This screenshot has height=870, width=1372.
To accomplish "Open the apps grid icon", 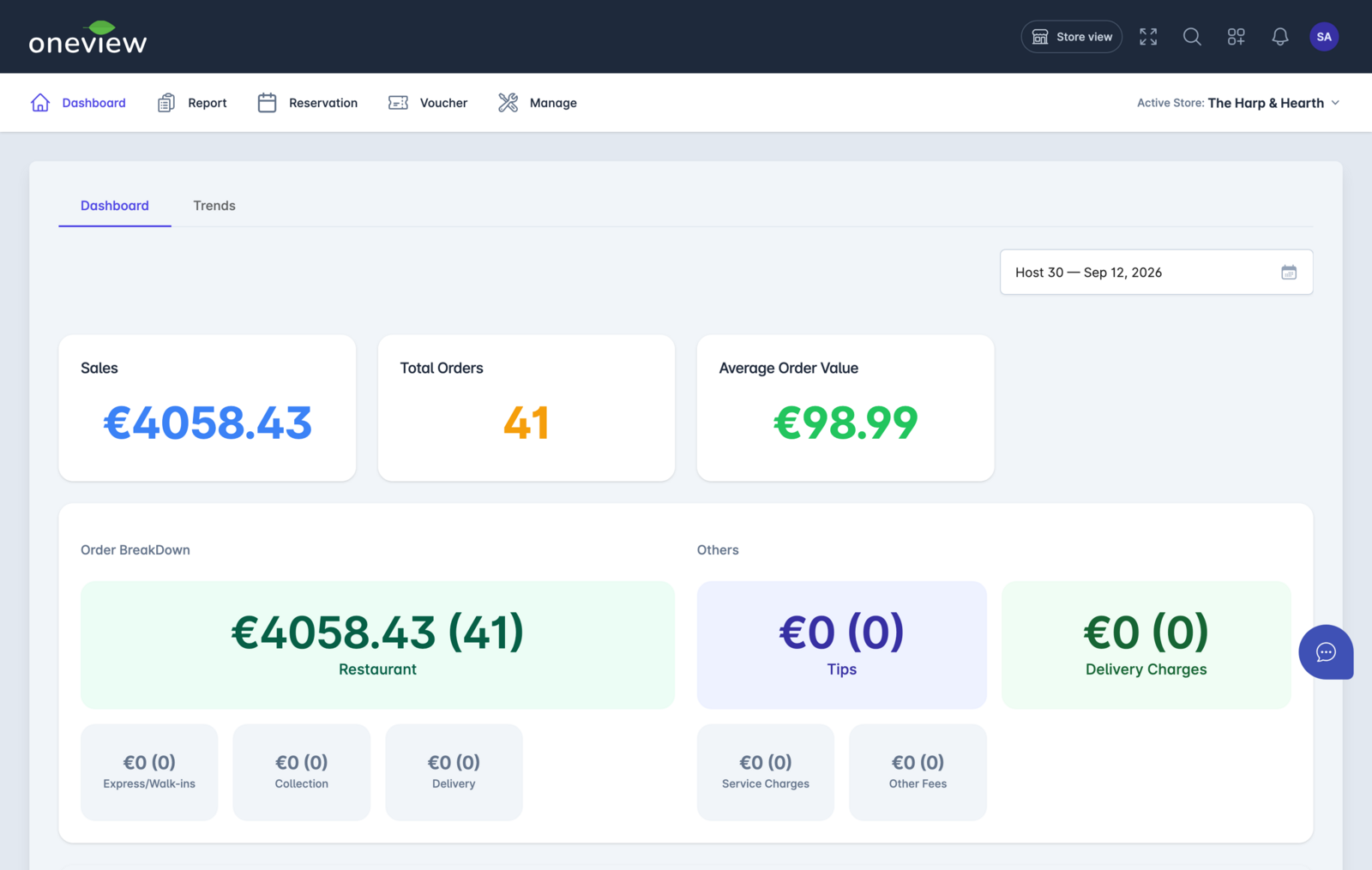I will click(1236, 37).
